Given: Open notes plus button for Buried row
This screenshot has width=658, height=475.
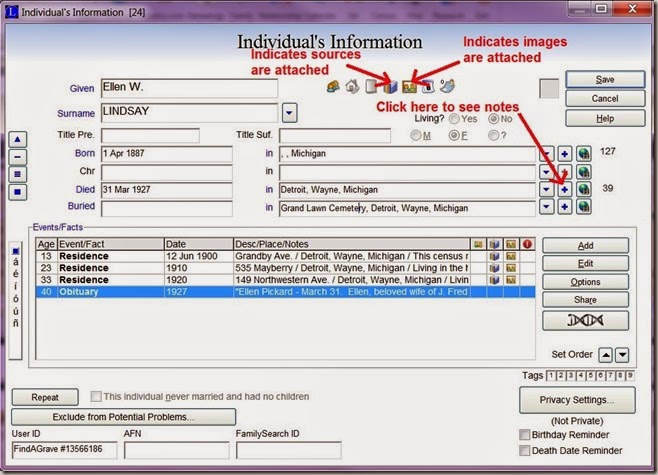Looking at the screenshot, I should point(564,207).
